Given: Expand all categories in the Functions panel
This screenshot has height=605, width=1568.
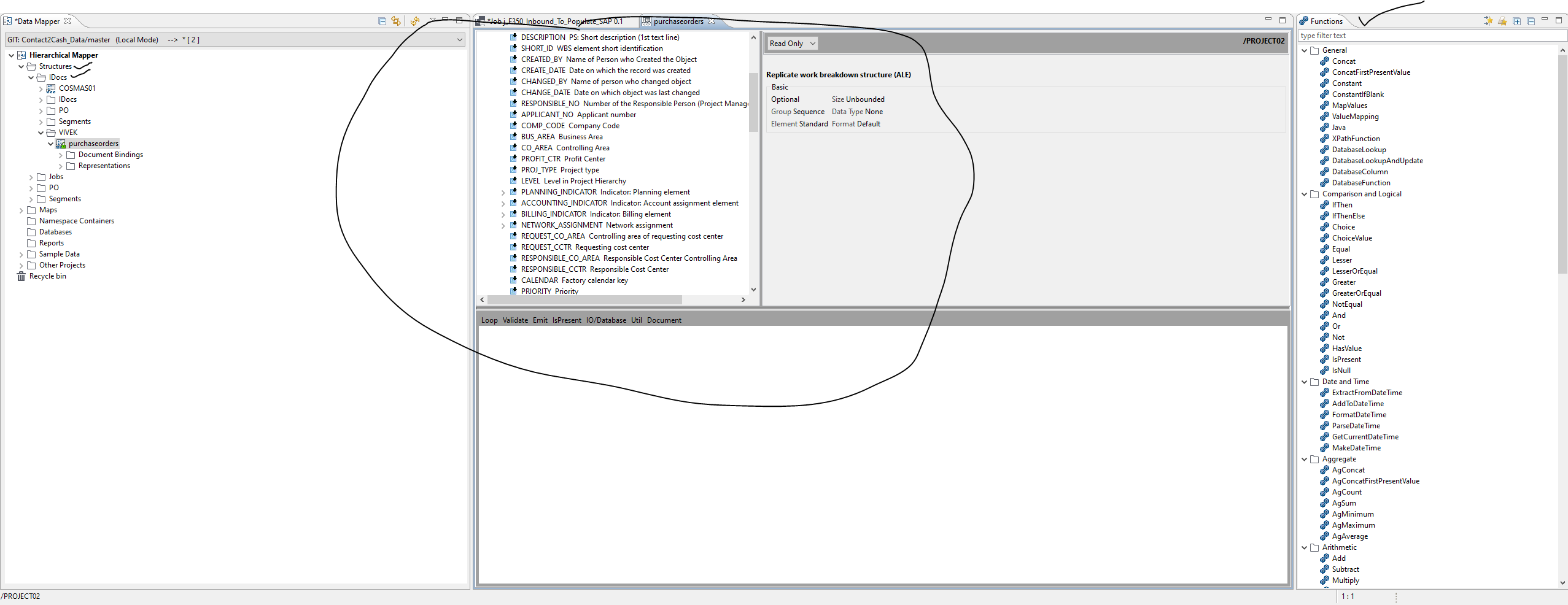Looking at the screenshot, I should coord(1516,20).
